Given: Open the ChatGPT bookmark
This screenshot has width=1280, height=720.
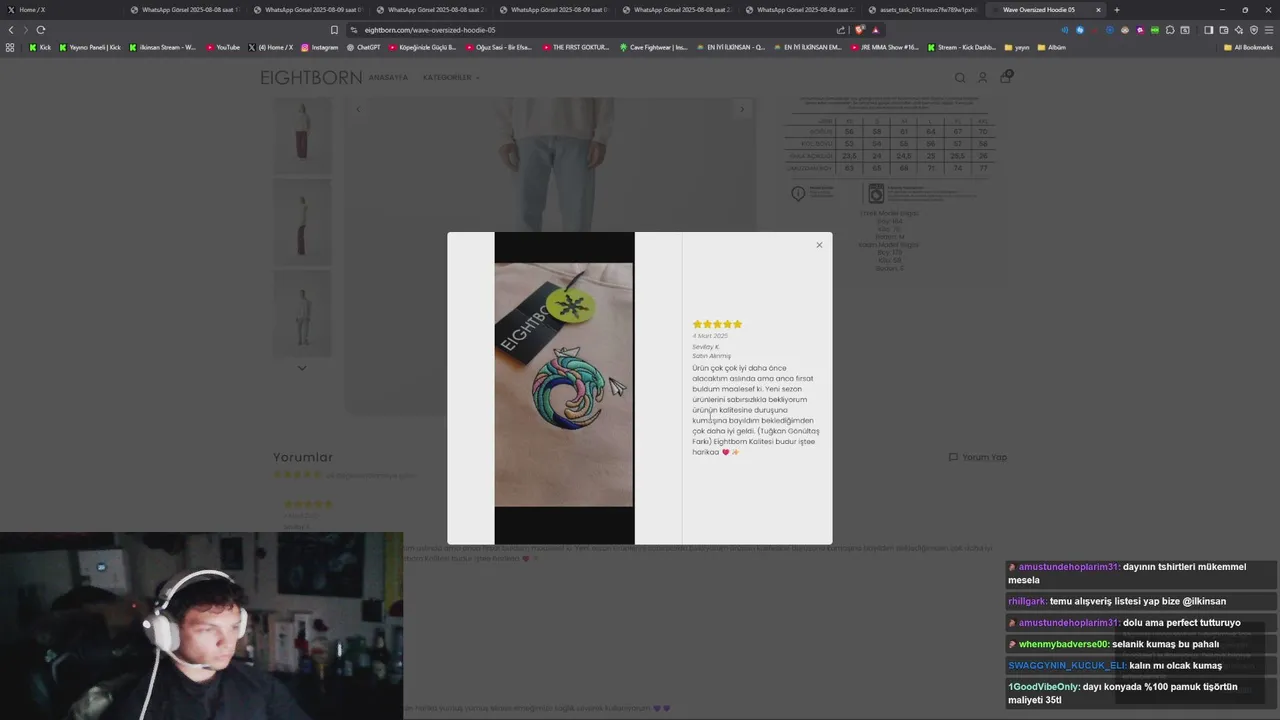Looking at the screenshot, I should pos(363,47).
